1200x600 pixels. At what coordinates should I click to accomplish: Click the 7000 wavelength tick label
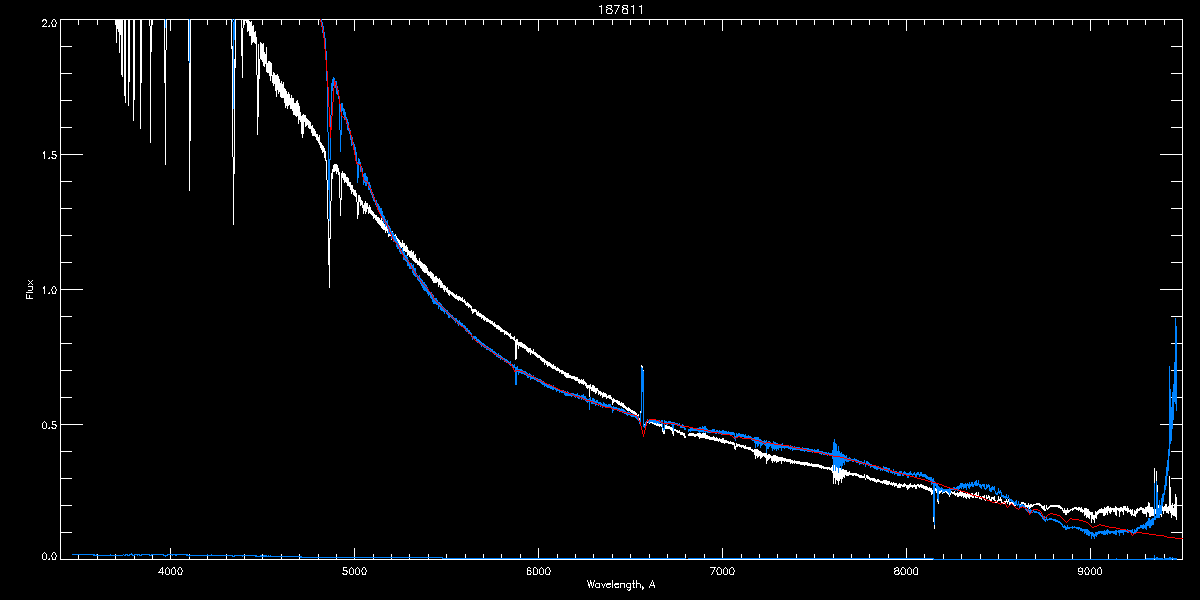coord(722,571)
